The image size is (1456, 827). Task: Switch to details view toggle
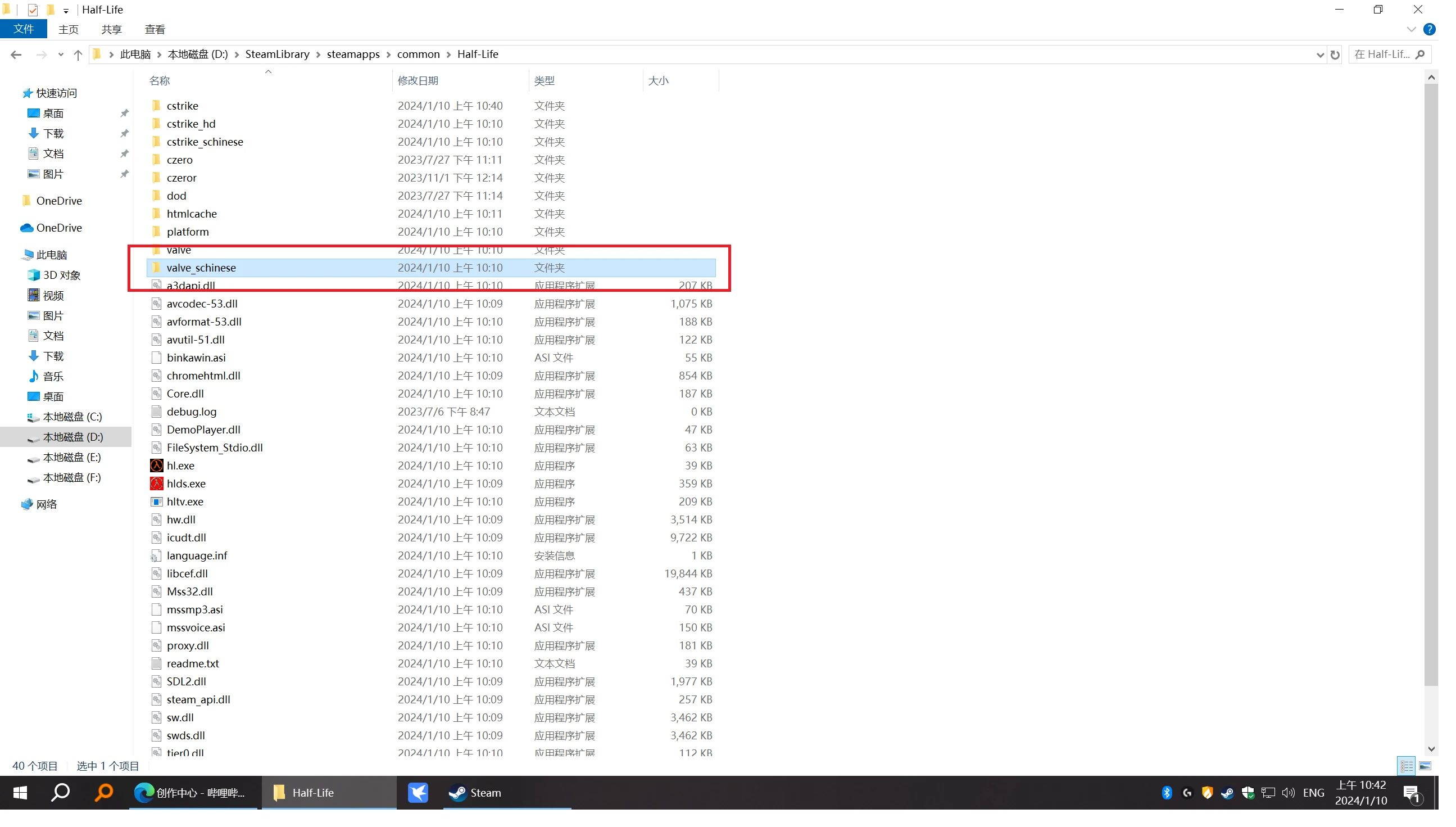pyautogui.click(x=1406, y=766)
